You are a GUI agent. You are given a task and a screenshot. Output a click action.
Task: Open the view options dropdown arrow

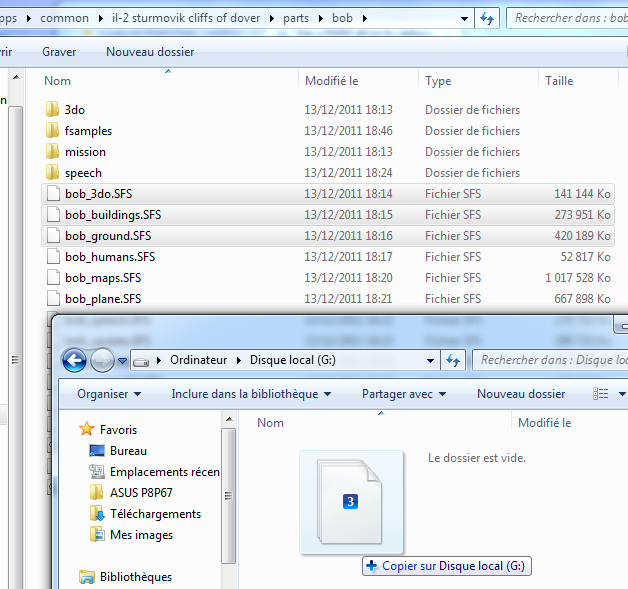622,394
